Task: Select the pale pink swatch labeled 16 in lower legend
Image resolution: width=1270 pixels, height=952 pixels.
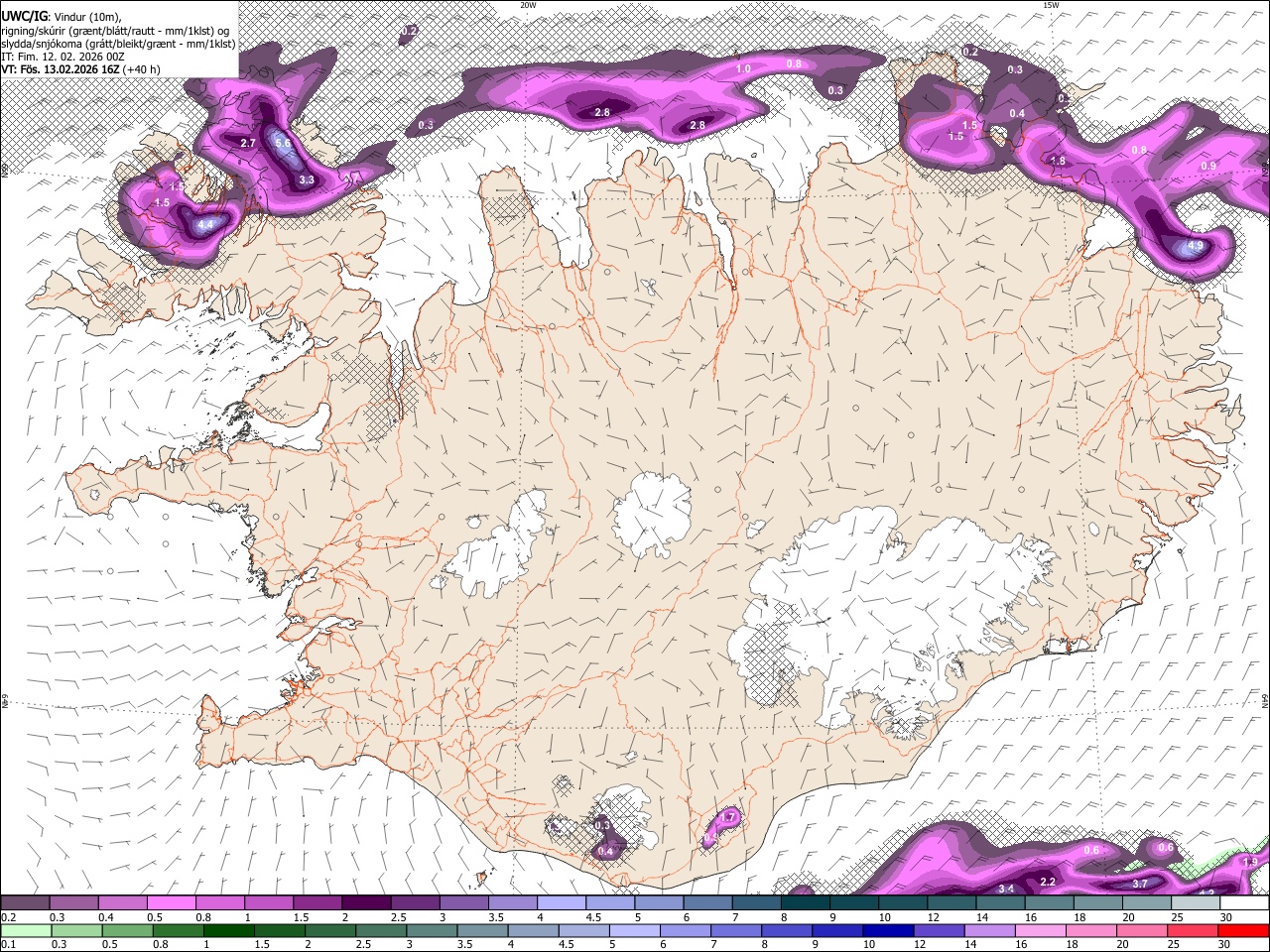Action: 1039,930
